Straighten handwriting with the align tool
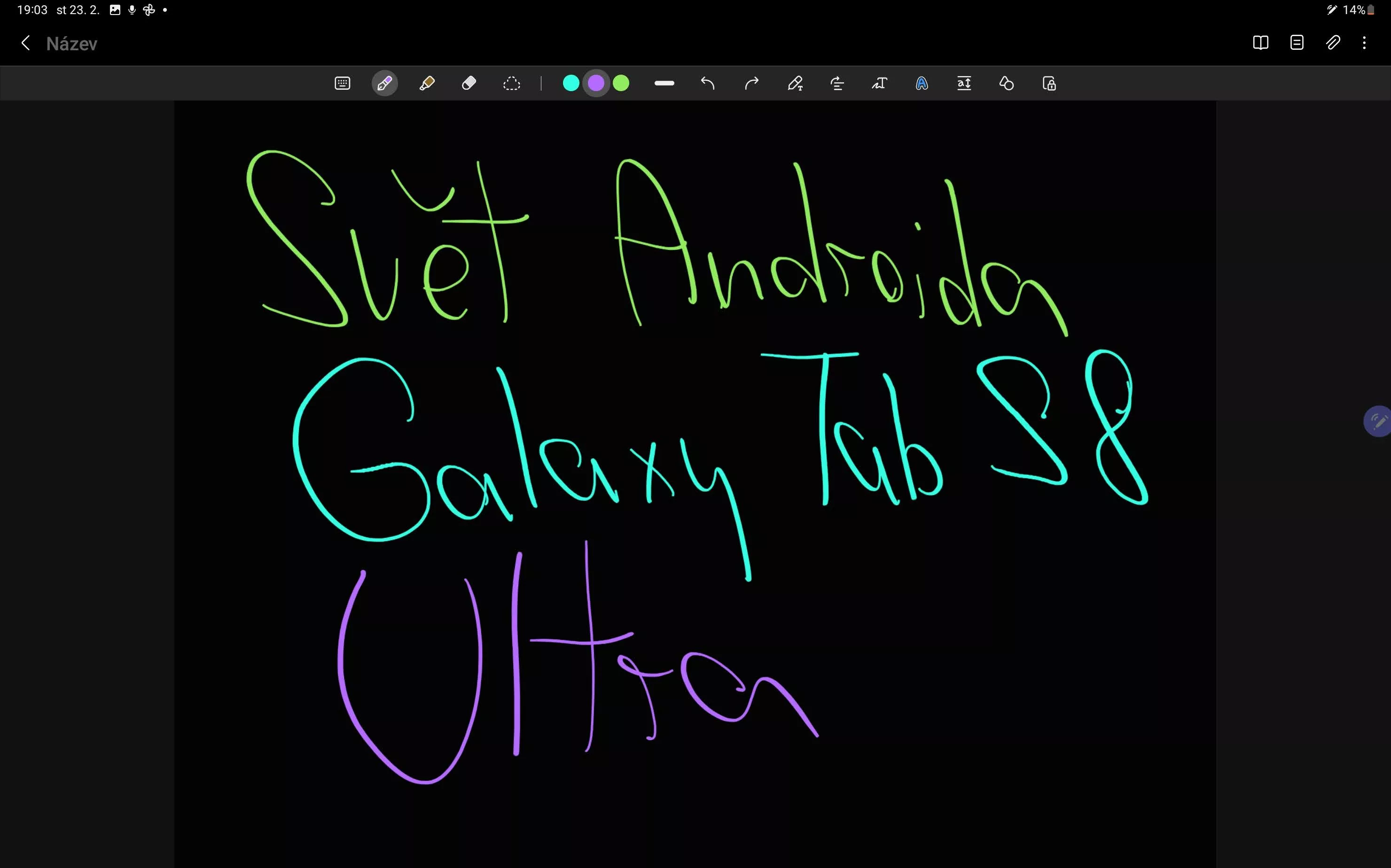Image resolution: width=1391 pixels, height=868 pixels. (837, 84)
